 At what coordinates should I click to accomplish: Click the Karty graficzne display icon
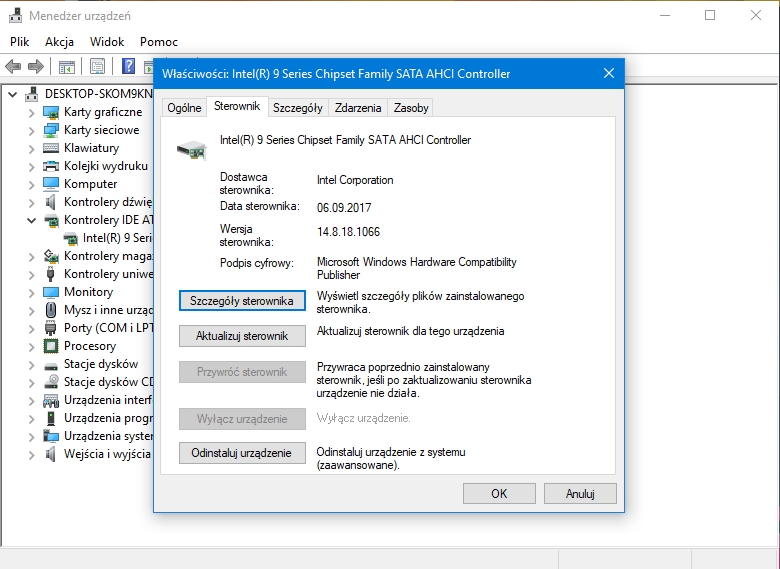(51, 112)
